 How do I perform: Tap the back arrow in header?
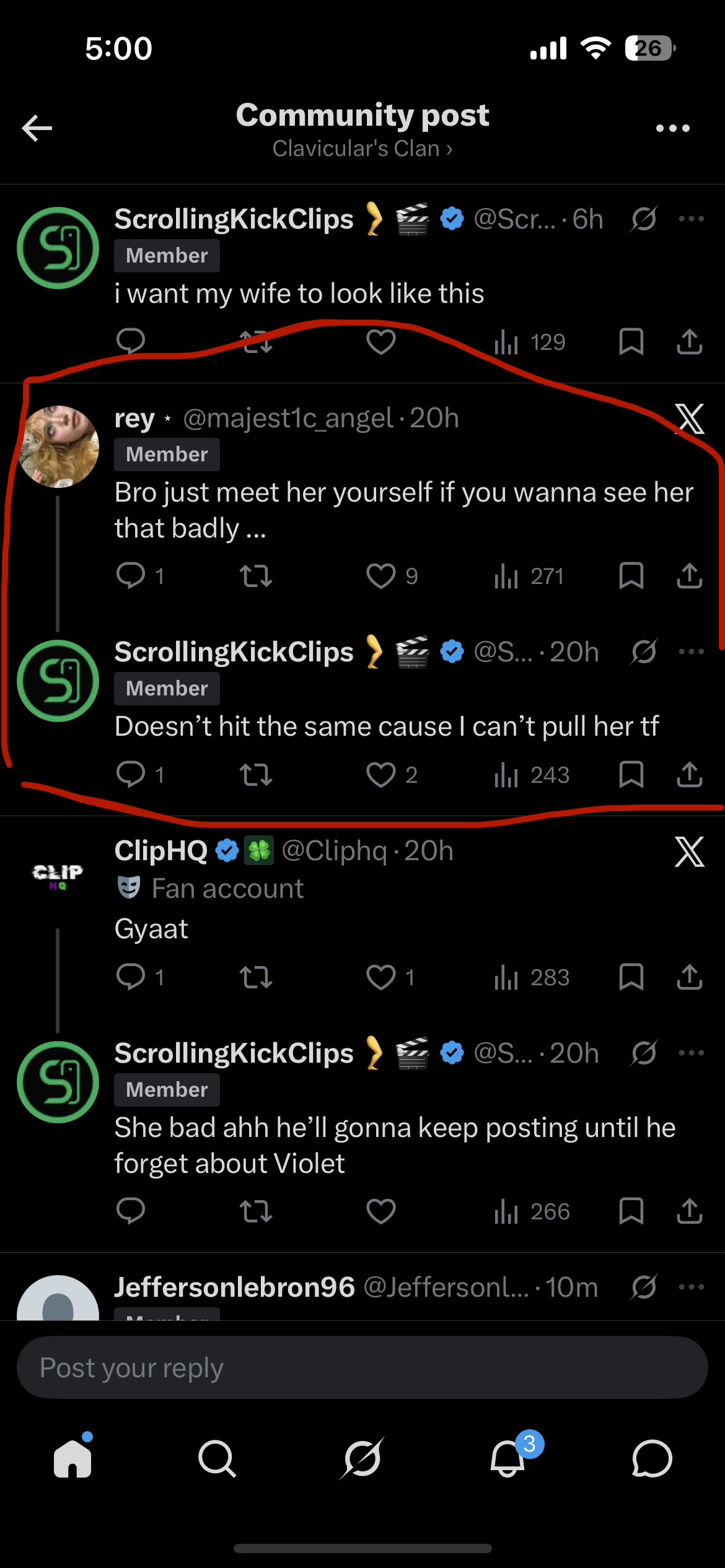click(x=37, y=128)
